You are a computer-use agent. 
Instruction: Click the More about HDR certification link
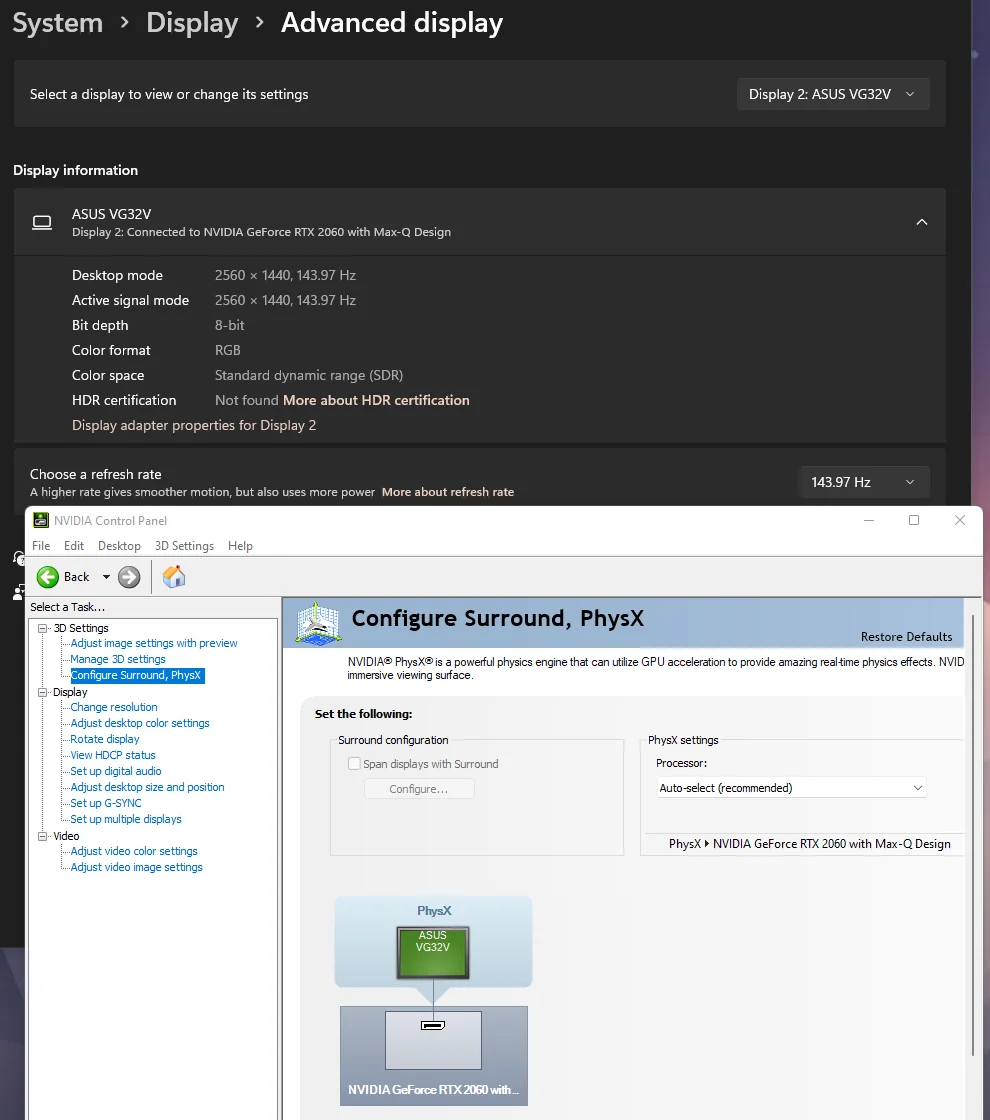pyautogui.click(x=376, y=401)
